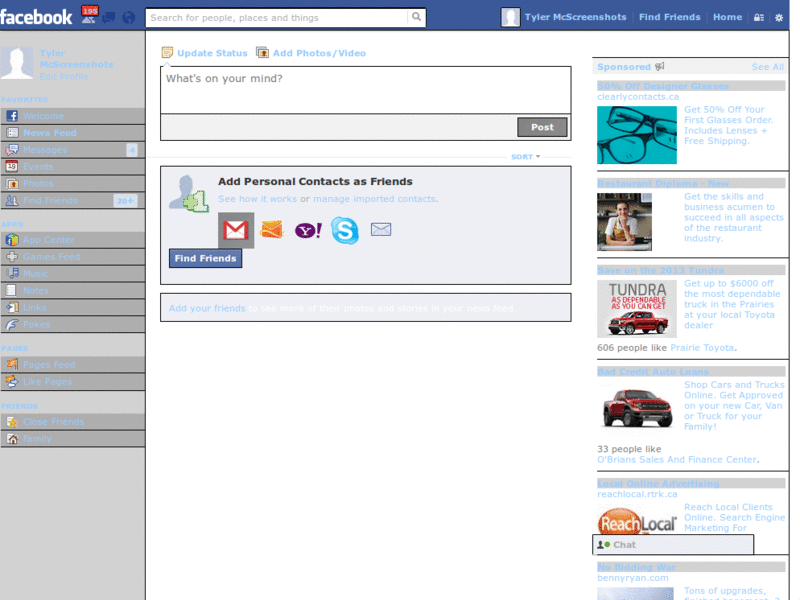Open Family list in sidebar

click(x=72, y=438)
